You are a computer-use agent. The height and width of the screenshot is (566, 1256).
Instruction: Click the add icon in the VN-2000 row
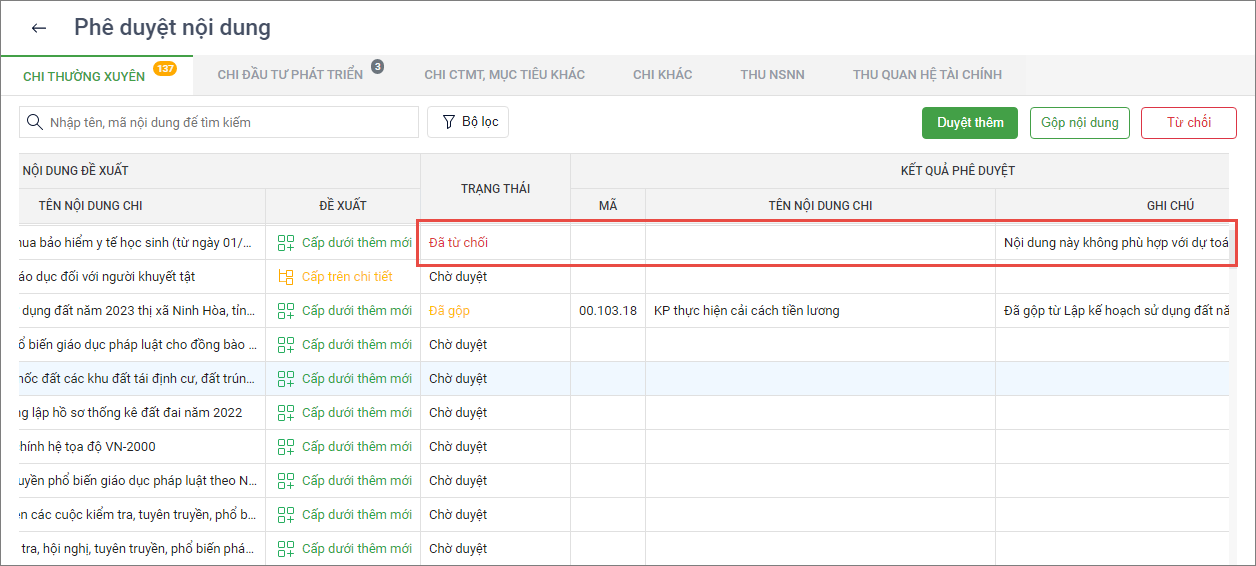coord(287,447)
